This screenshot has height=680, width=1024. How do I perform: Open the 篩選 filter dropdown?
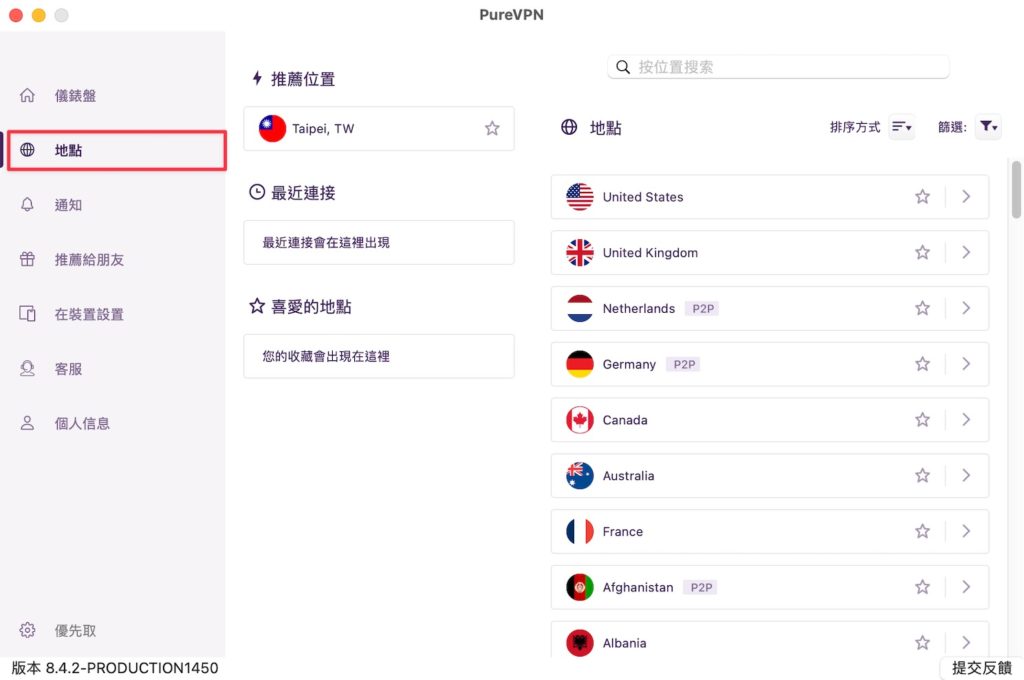(988, 127)
